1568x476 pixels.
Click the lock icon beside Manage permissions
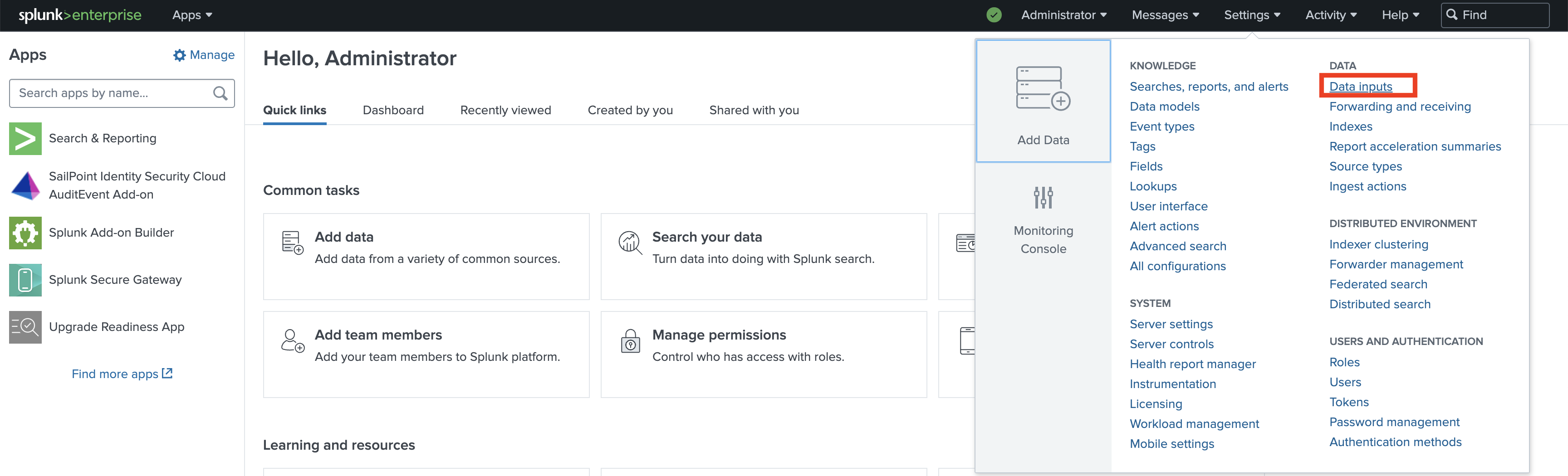click(x=630, y=342)
